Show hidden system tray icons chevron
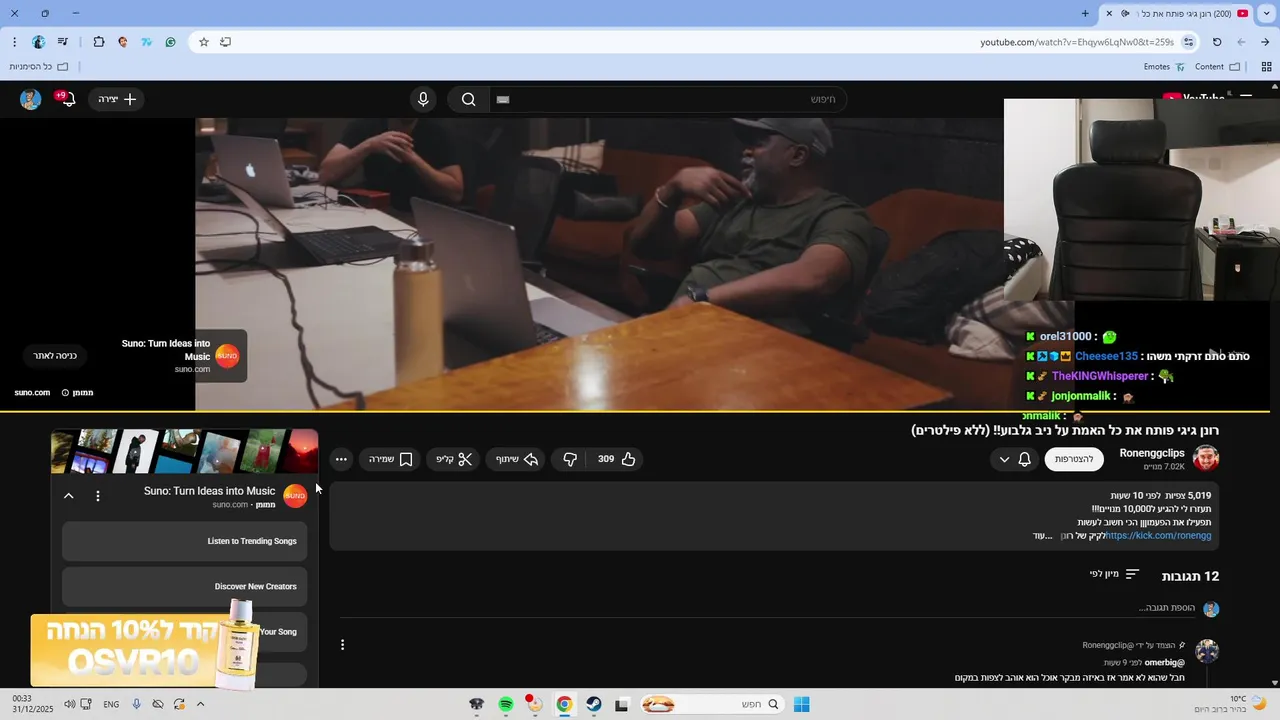The image size is (1280, 720). [200, 704]
